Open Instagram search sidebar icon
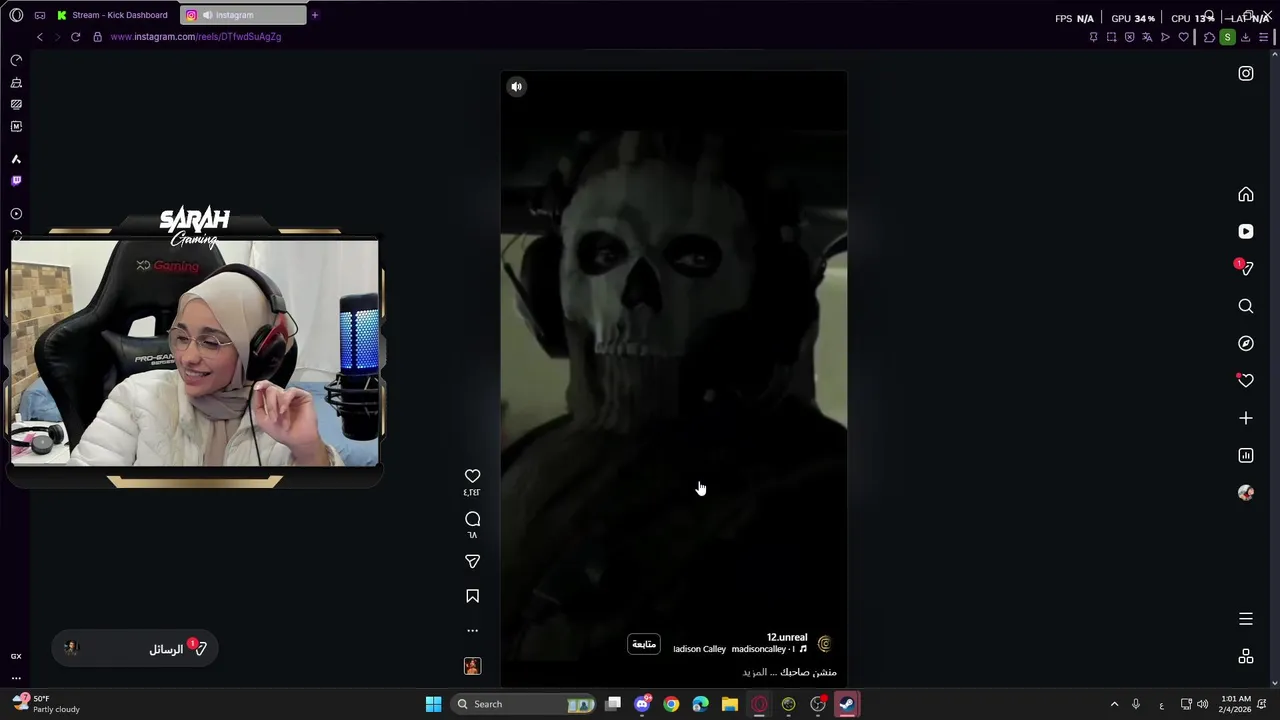 tap(1245, 306)
